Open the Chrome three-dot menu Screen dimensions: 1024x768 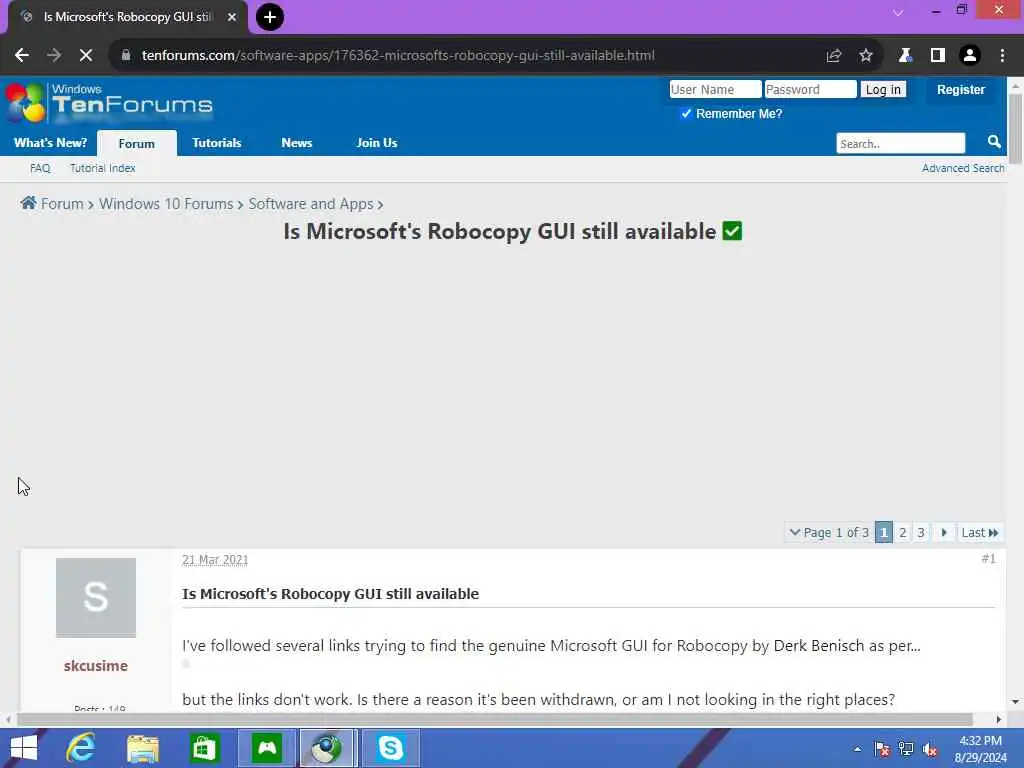coord(1002,56)
